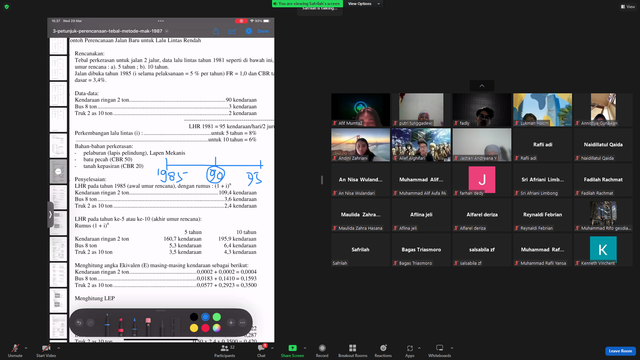Click the share icon in PDF header
This screenshot has width=640, height=360.
coord(216,31)
